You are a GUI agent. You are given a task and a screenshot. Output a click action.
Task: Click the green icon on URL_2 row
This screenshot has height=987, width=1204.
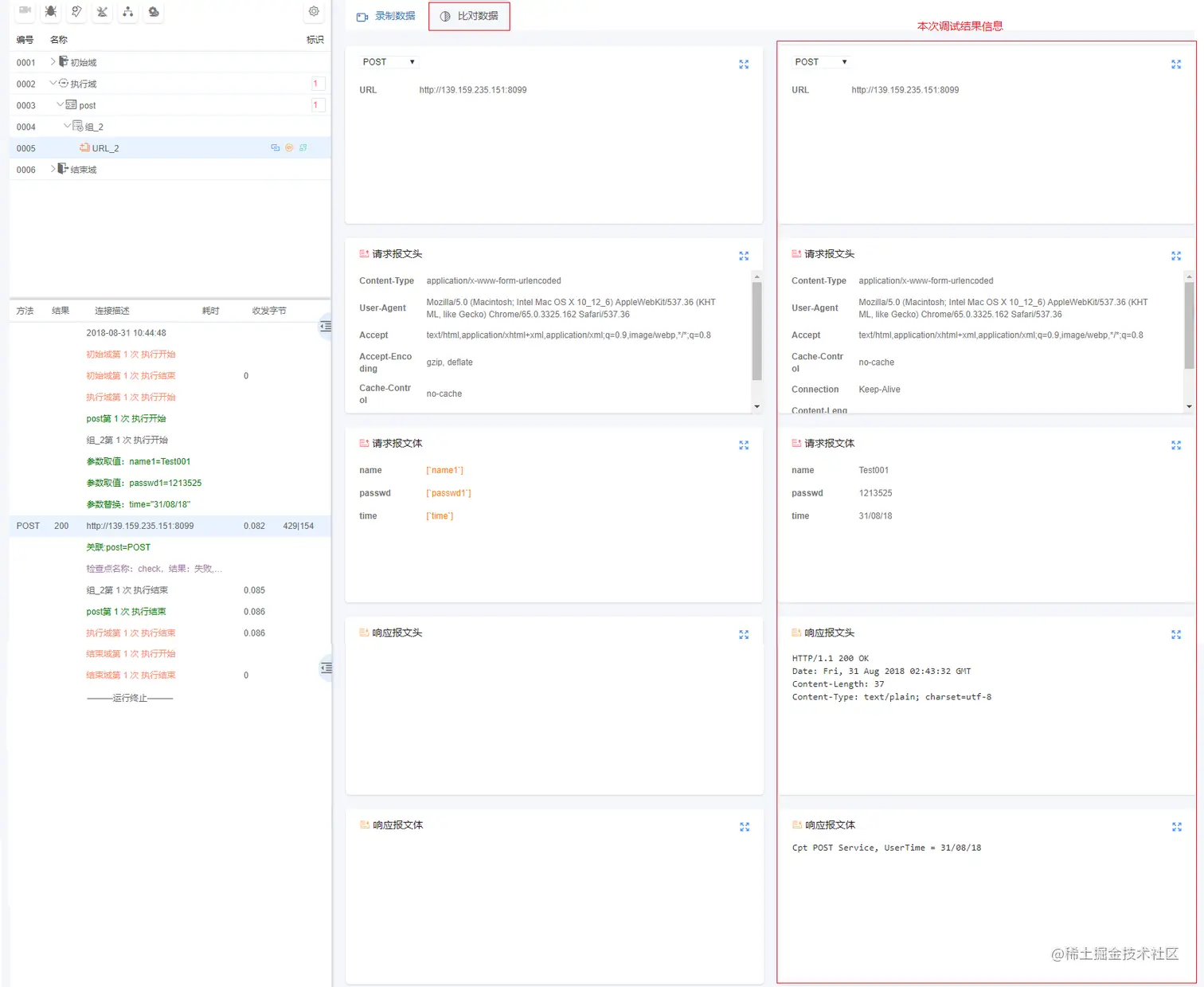pyautogui.click(x=303, y=147)
